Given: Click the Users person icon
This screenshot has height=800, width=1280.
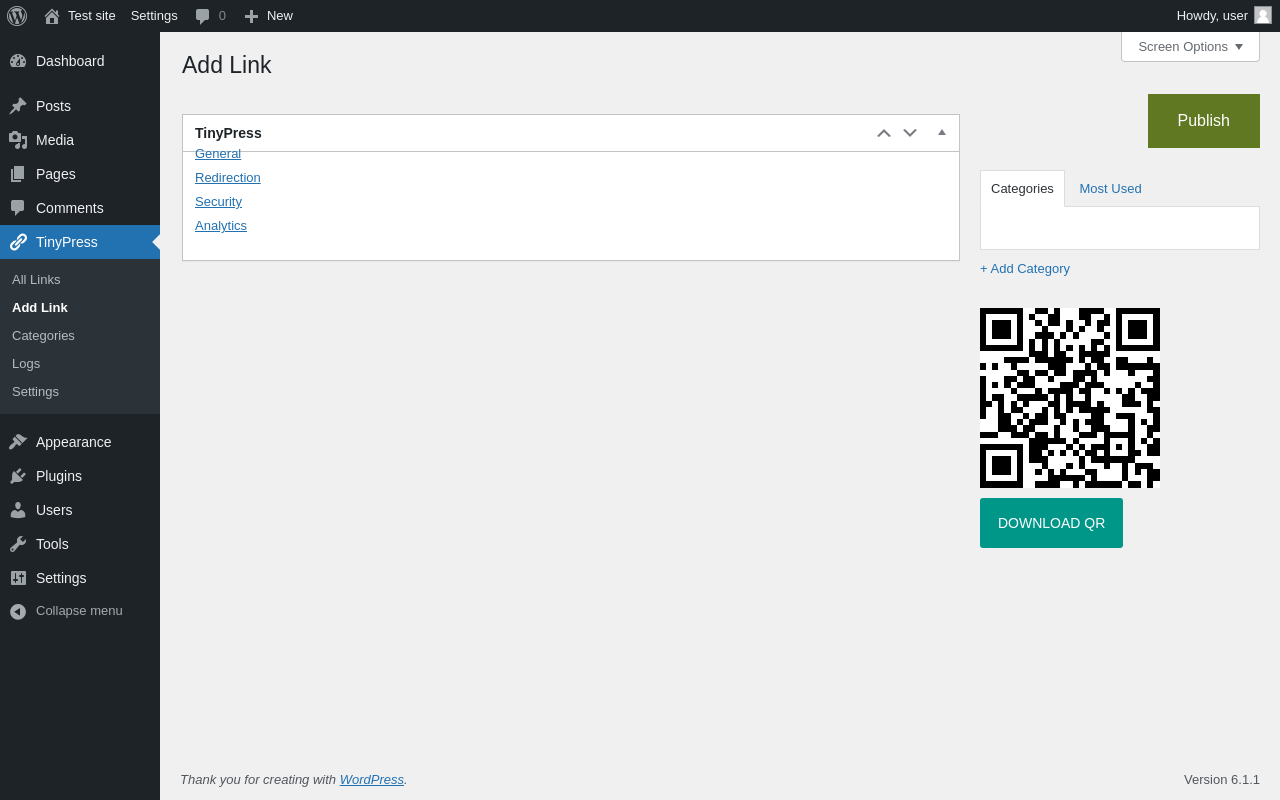Looking at the screenshot, I should click(x=18, y=510).
